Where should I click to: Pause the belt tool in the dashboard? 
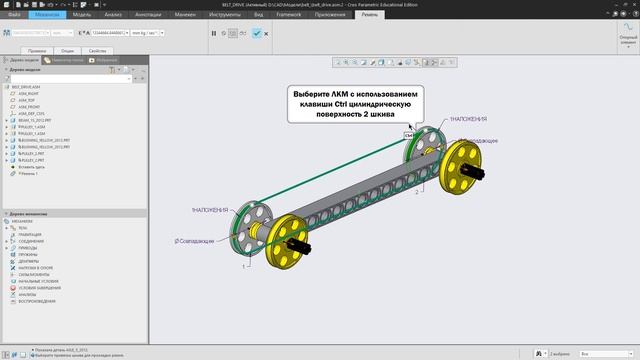tap(214, 33)
